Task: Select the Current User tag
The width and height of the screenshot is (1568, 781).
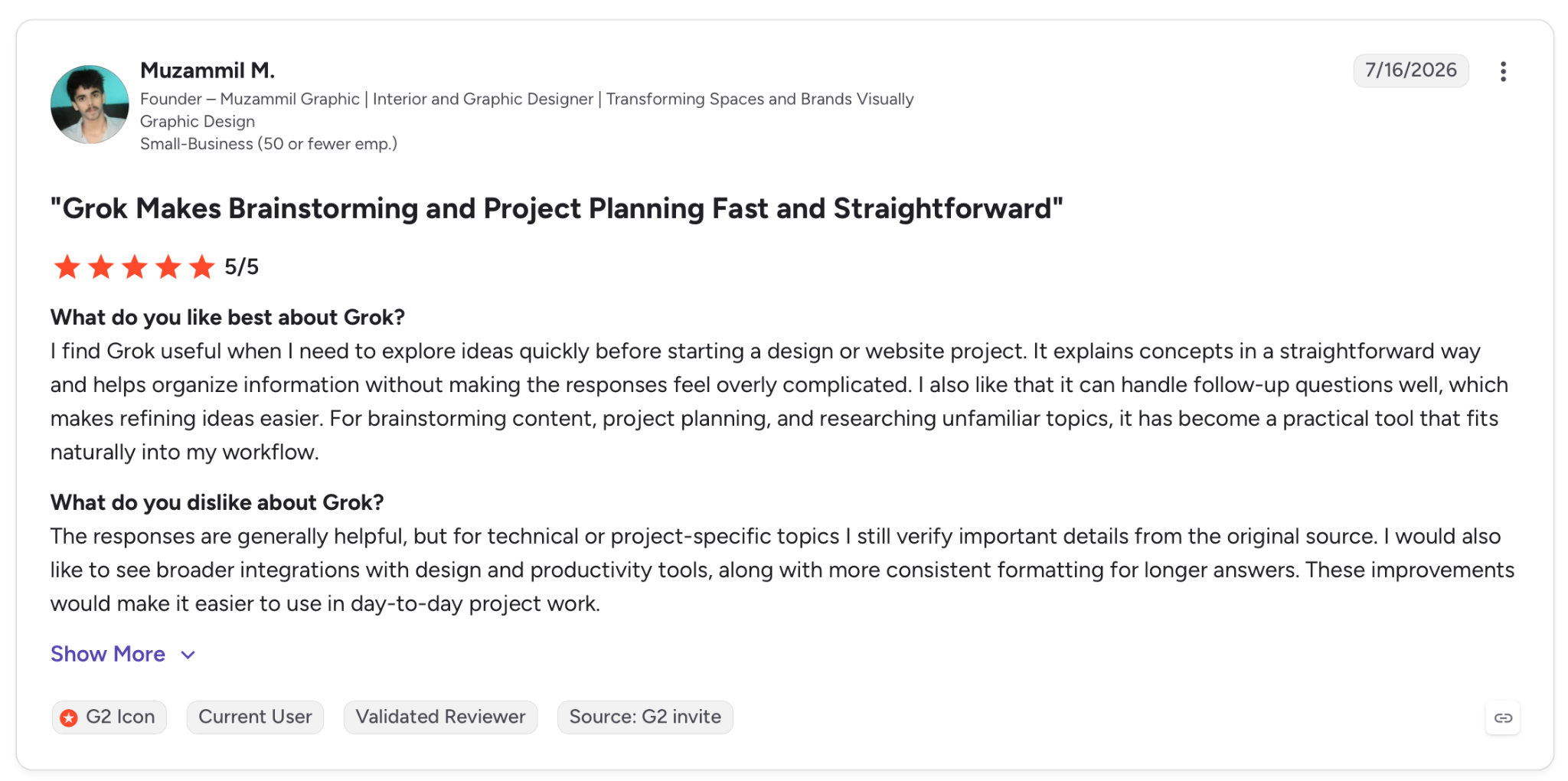Action: [255, 717]
